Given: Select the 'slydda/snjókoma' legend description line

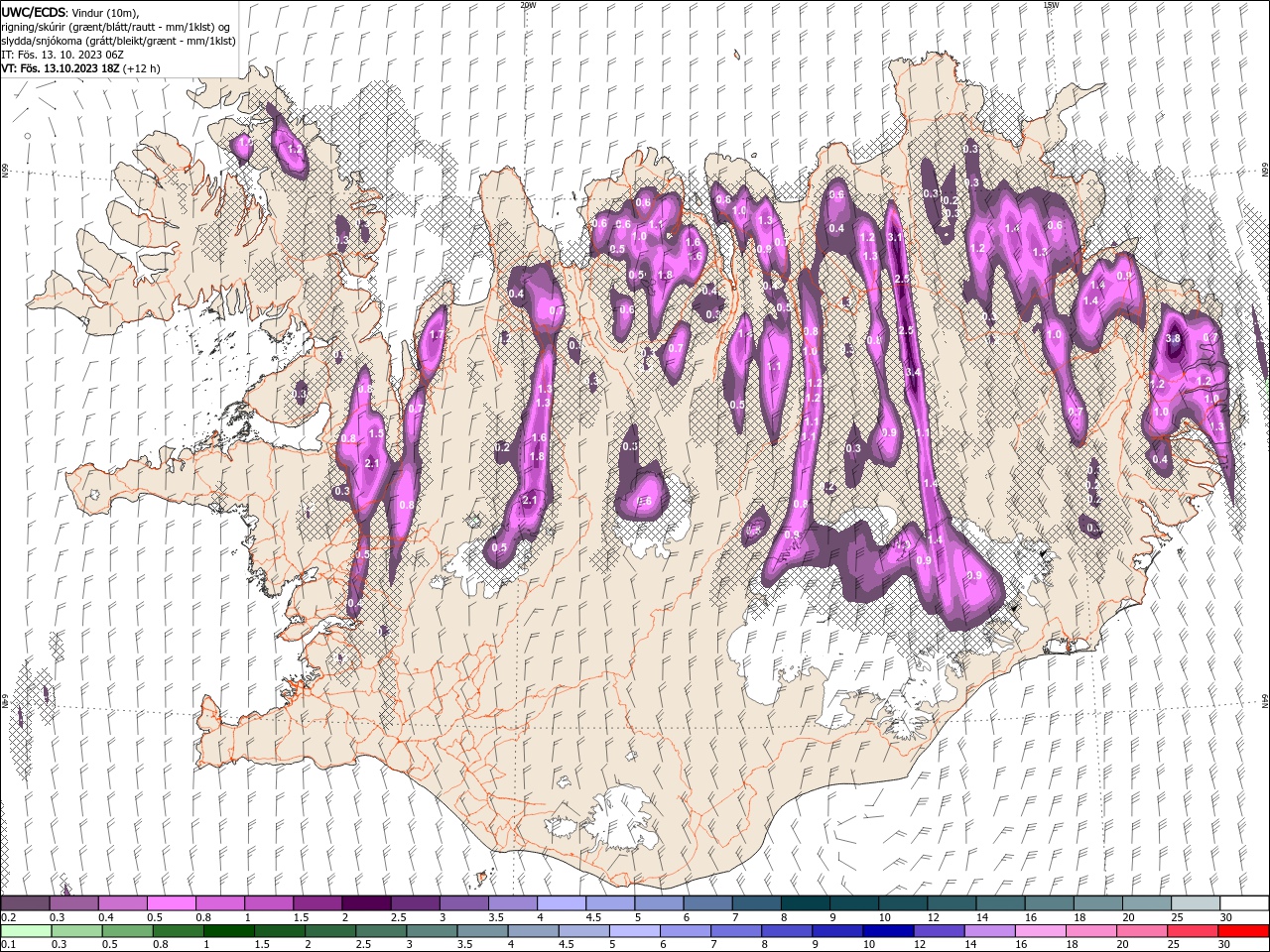Looking at the screenshot, I should coord(116,41).
